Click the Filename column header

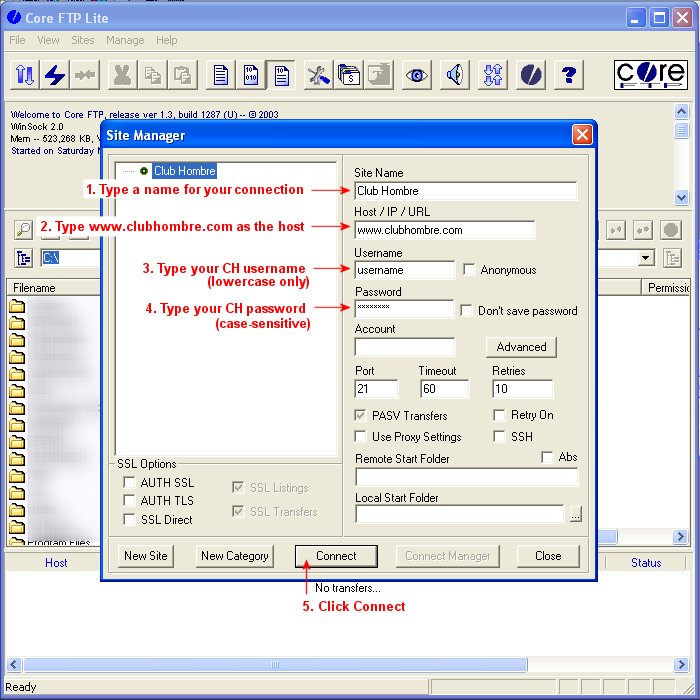click(x=54, y=288)
